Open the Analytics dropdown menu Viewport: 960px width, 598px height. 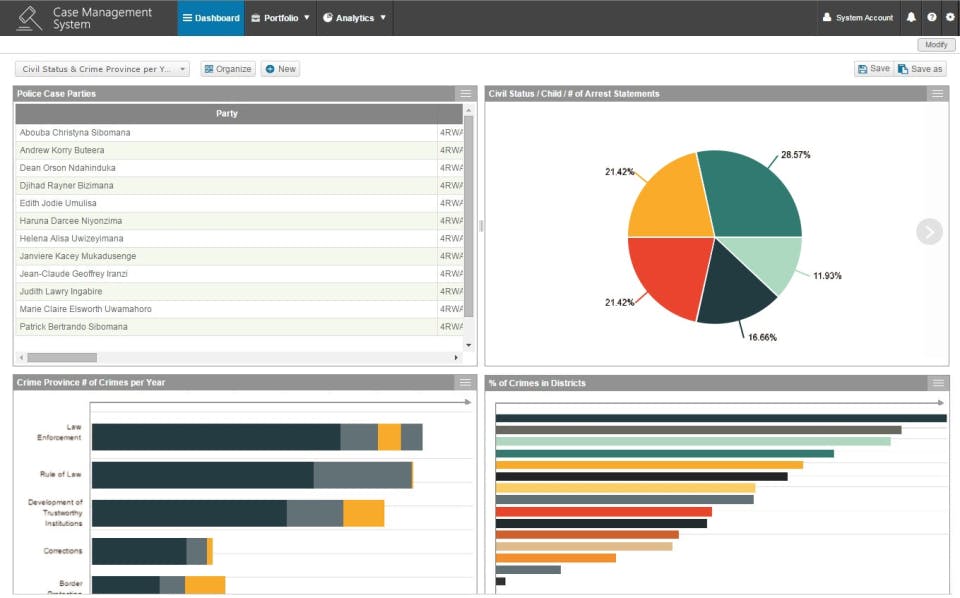354,17
